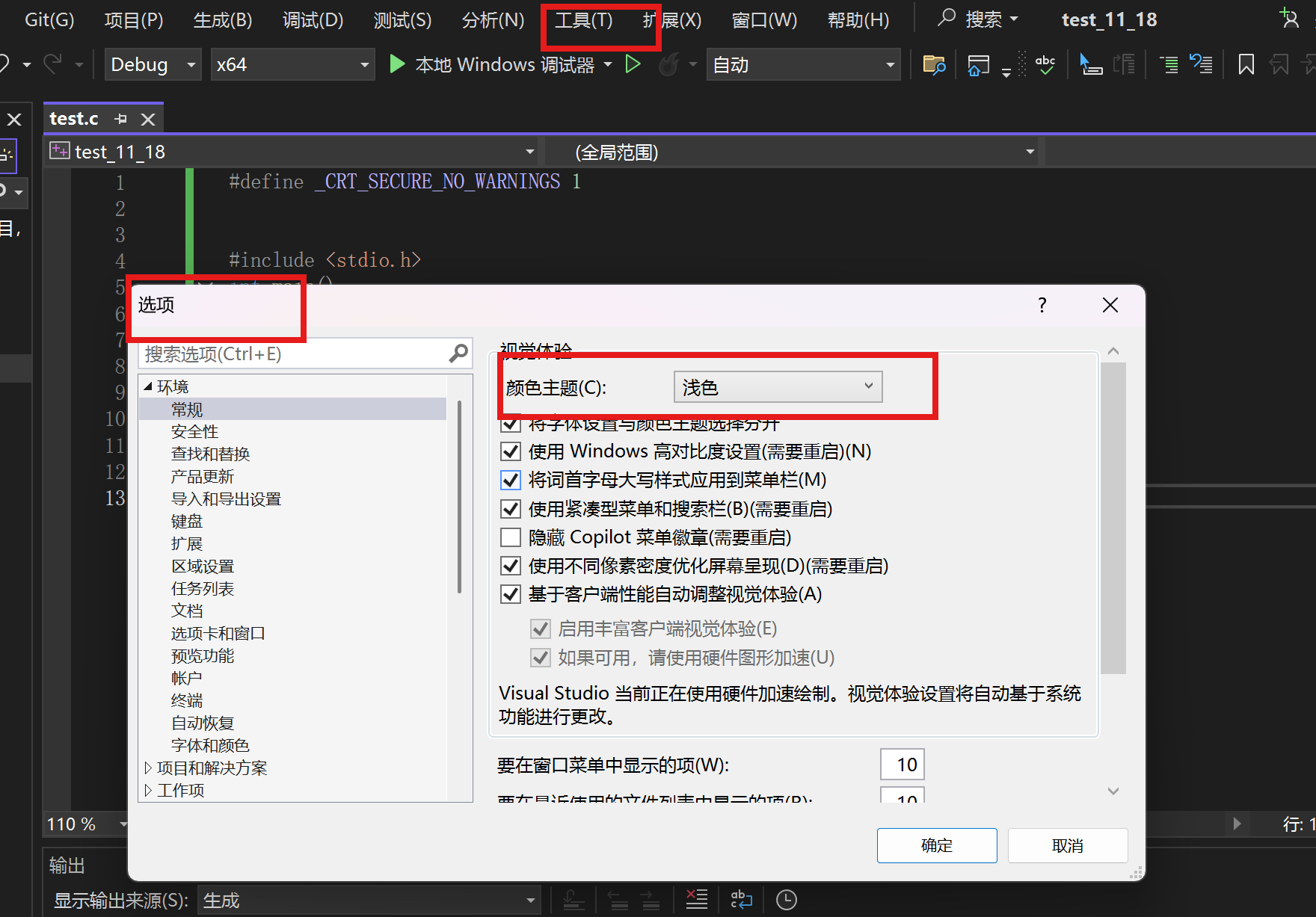Screen dimensions: 1316x917
Task: Click the window home view toolbar icon
Action: coord(978,65)
